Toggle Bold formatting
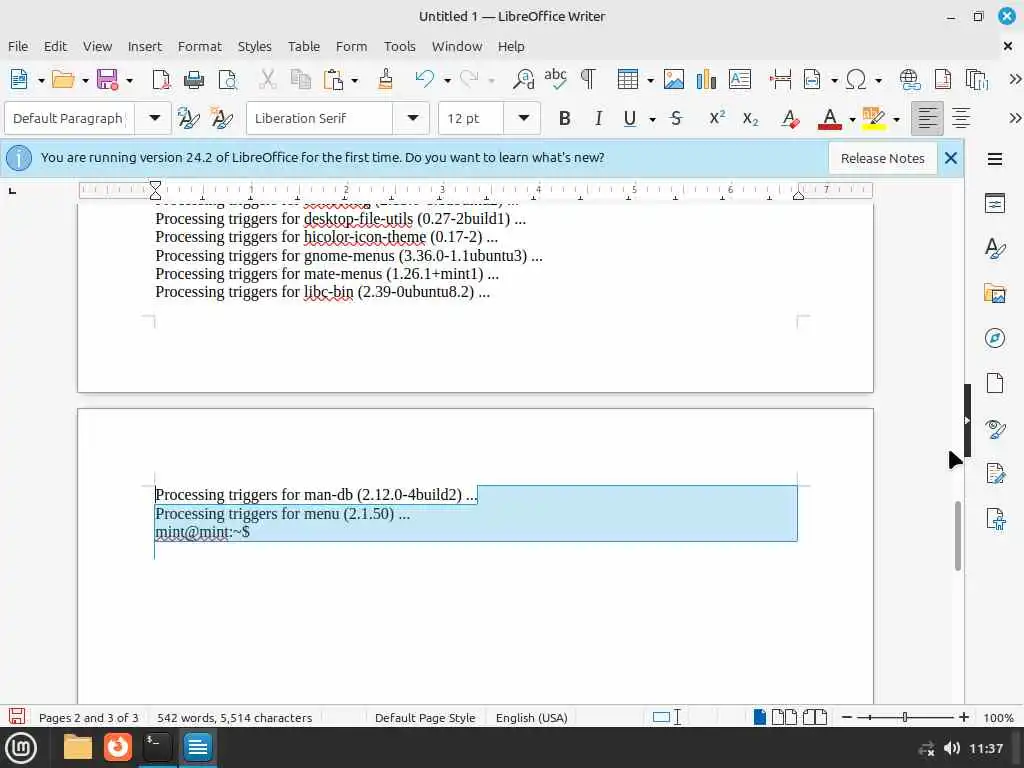 pos(565,118)
